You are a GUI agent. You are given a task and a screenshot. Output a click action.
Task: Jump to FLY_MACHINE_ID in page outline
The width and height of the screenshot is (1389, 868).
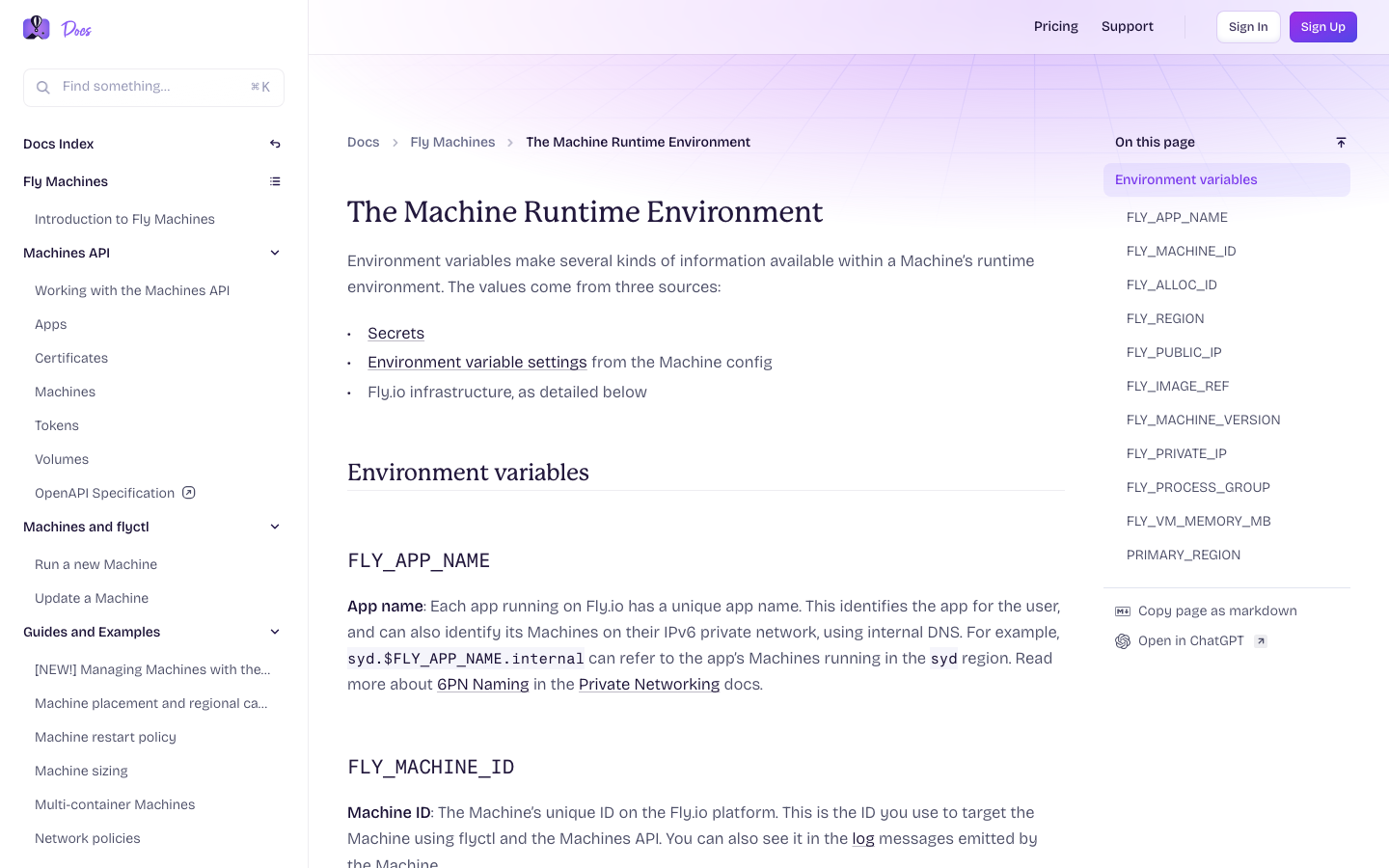point(1182,251)
